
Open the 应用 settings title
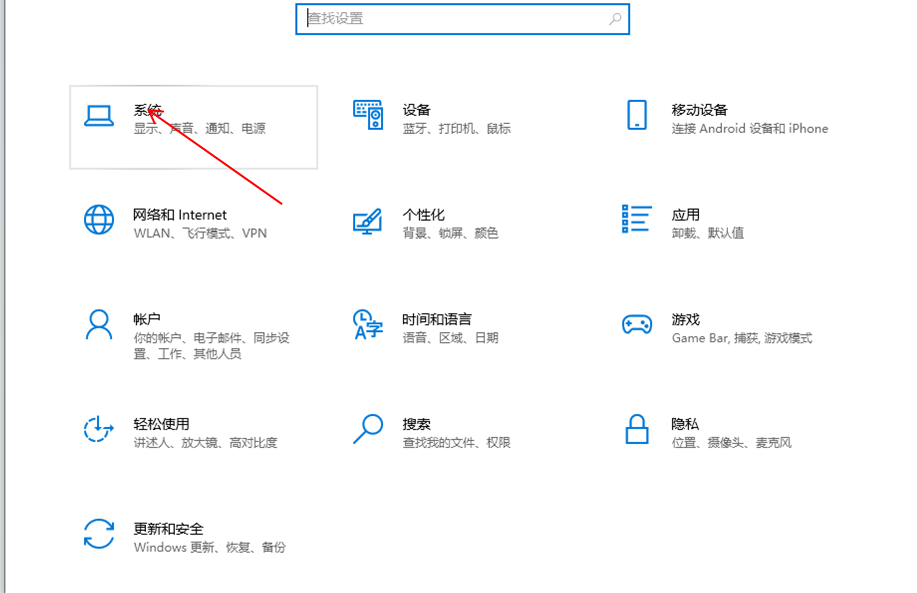coord(685,215)
